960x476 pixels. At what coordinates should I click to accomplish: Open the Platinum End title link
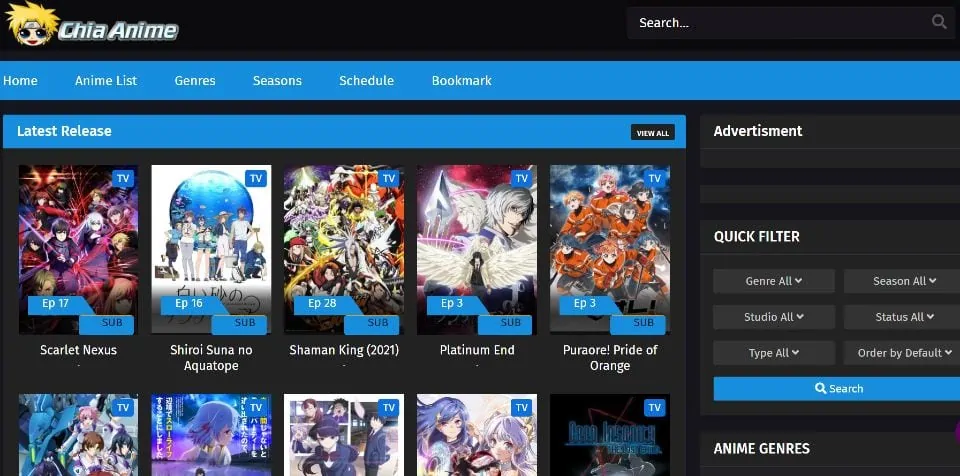click(477, 350)
